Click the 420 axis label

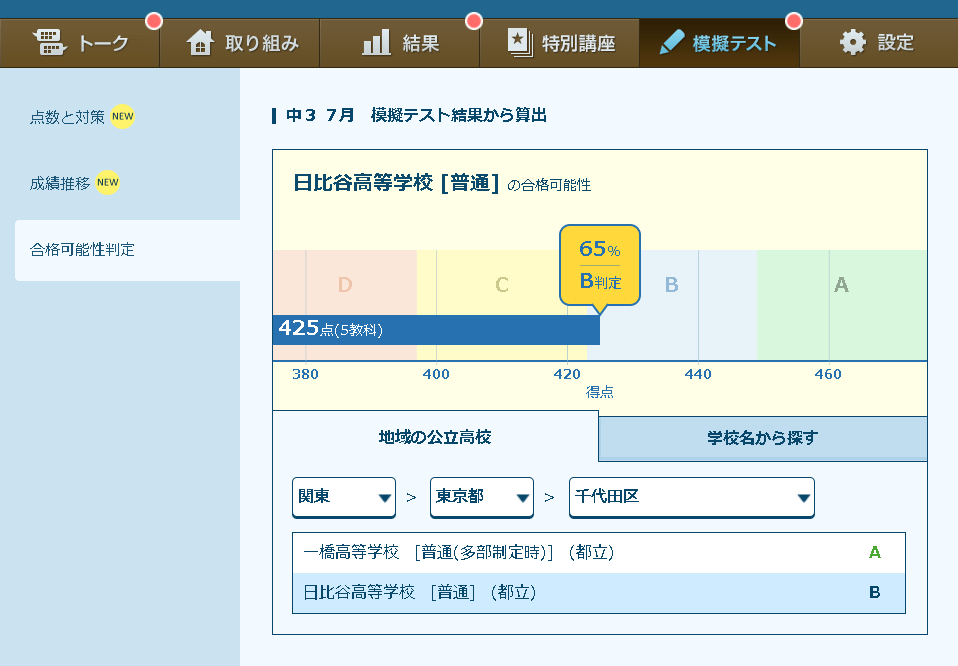coord(567,374)
